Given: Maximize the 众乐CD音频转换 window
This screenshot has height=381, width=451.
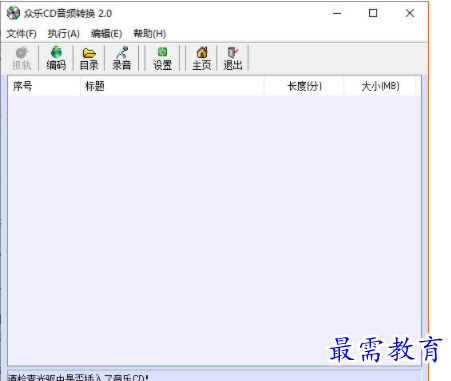Looking at the screenshot, I should tap(373, 13).
